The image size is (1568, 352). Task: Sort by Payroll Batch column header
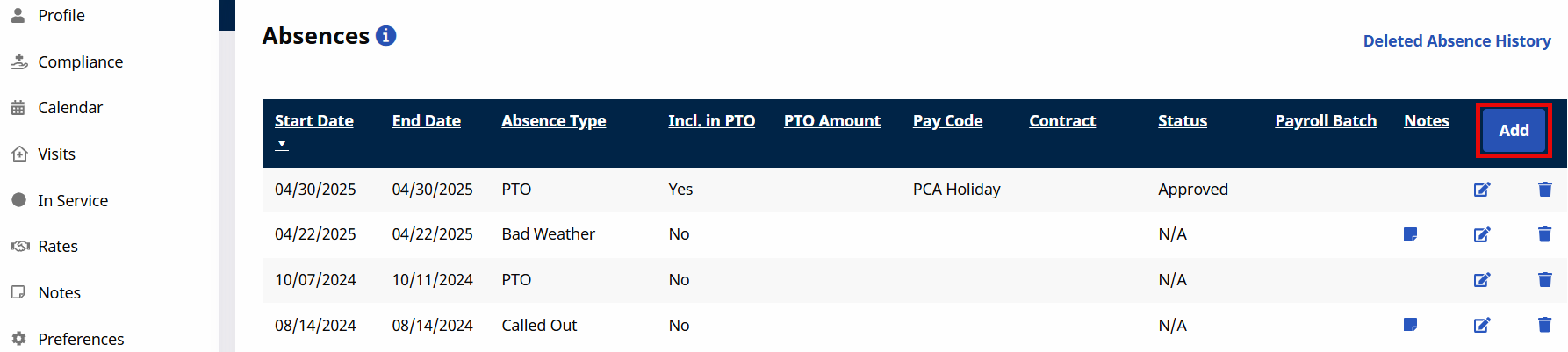[1325, 121]
